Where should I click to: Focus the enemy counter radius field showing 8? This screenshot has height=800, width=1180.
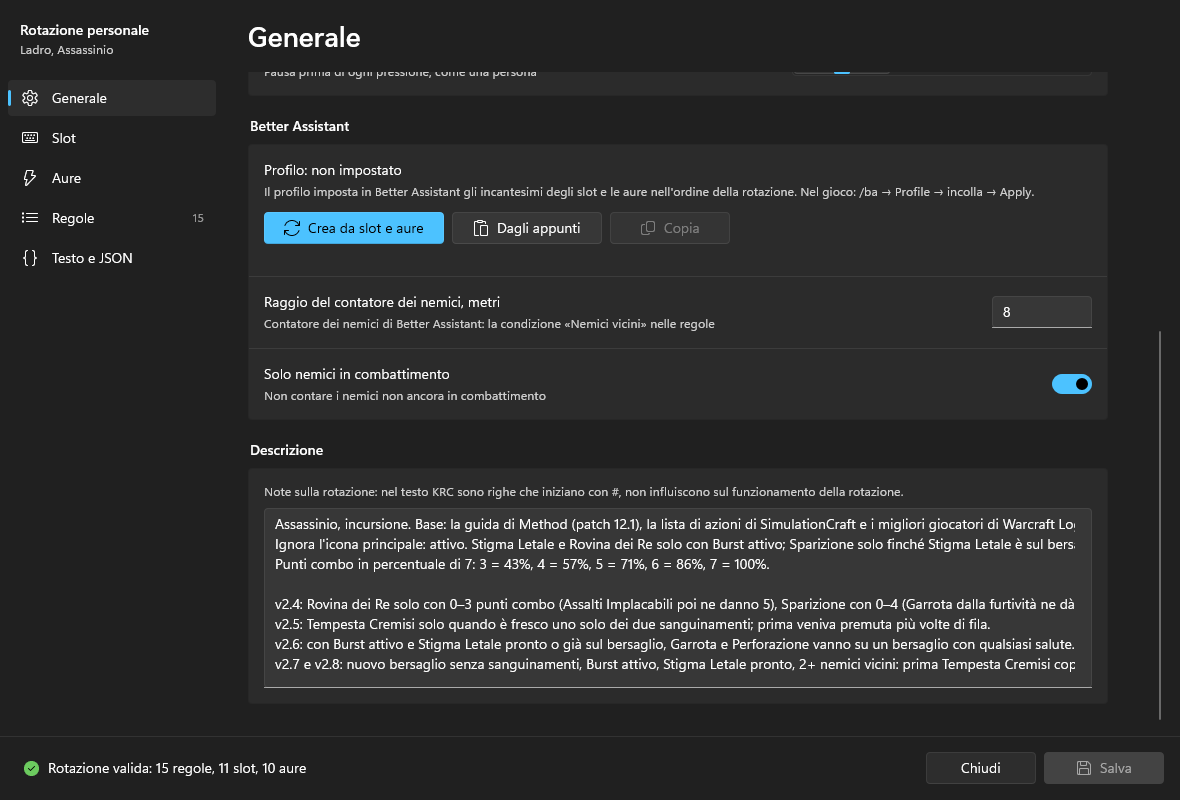pyautogui.click(x=1042, y=312)
